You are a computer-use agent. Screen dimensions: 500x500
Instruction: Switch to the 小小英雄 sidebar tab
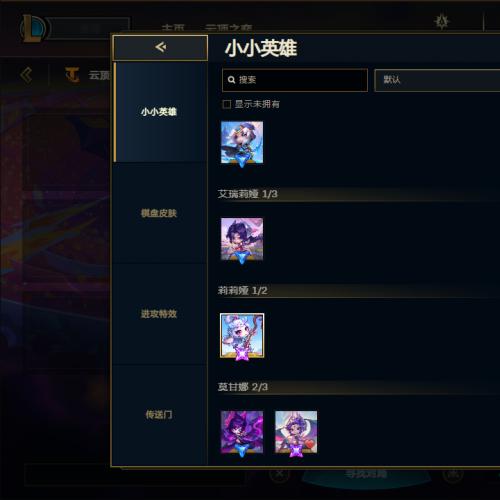coord(159,112)
